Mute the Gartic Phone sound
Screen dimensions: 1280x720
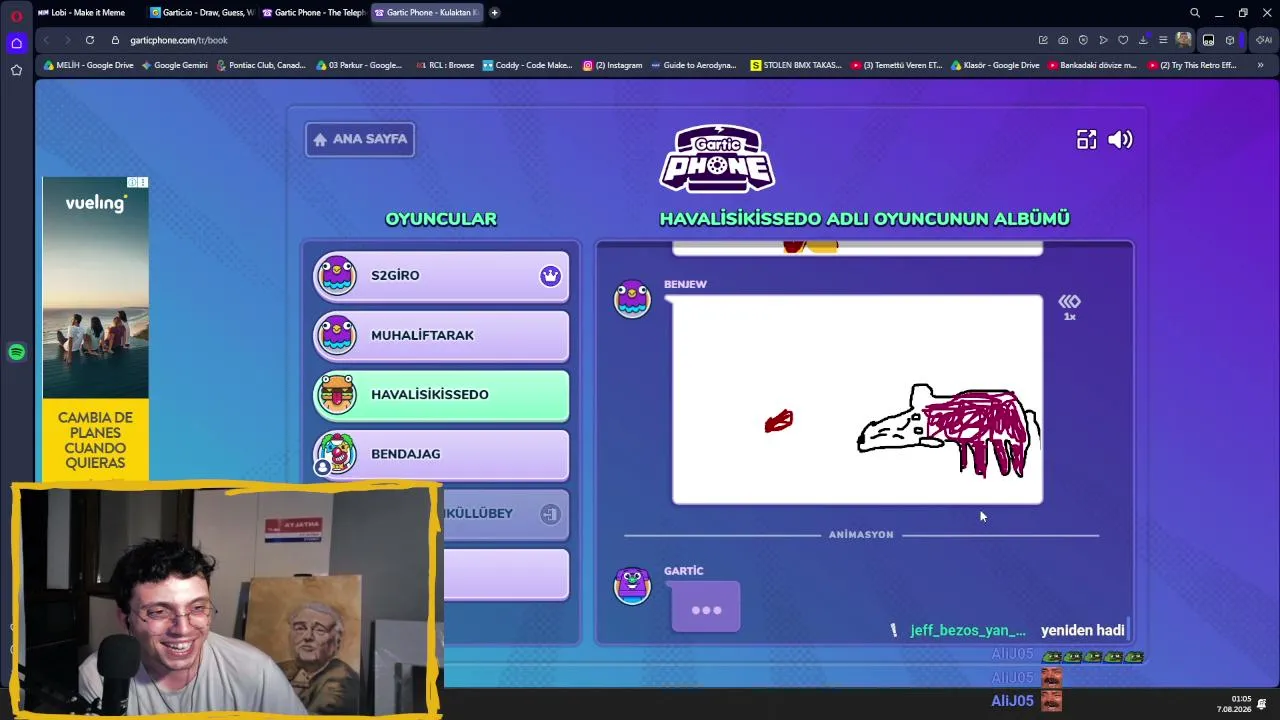pyautogui.click(x=1120, y=140)
